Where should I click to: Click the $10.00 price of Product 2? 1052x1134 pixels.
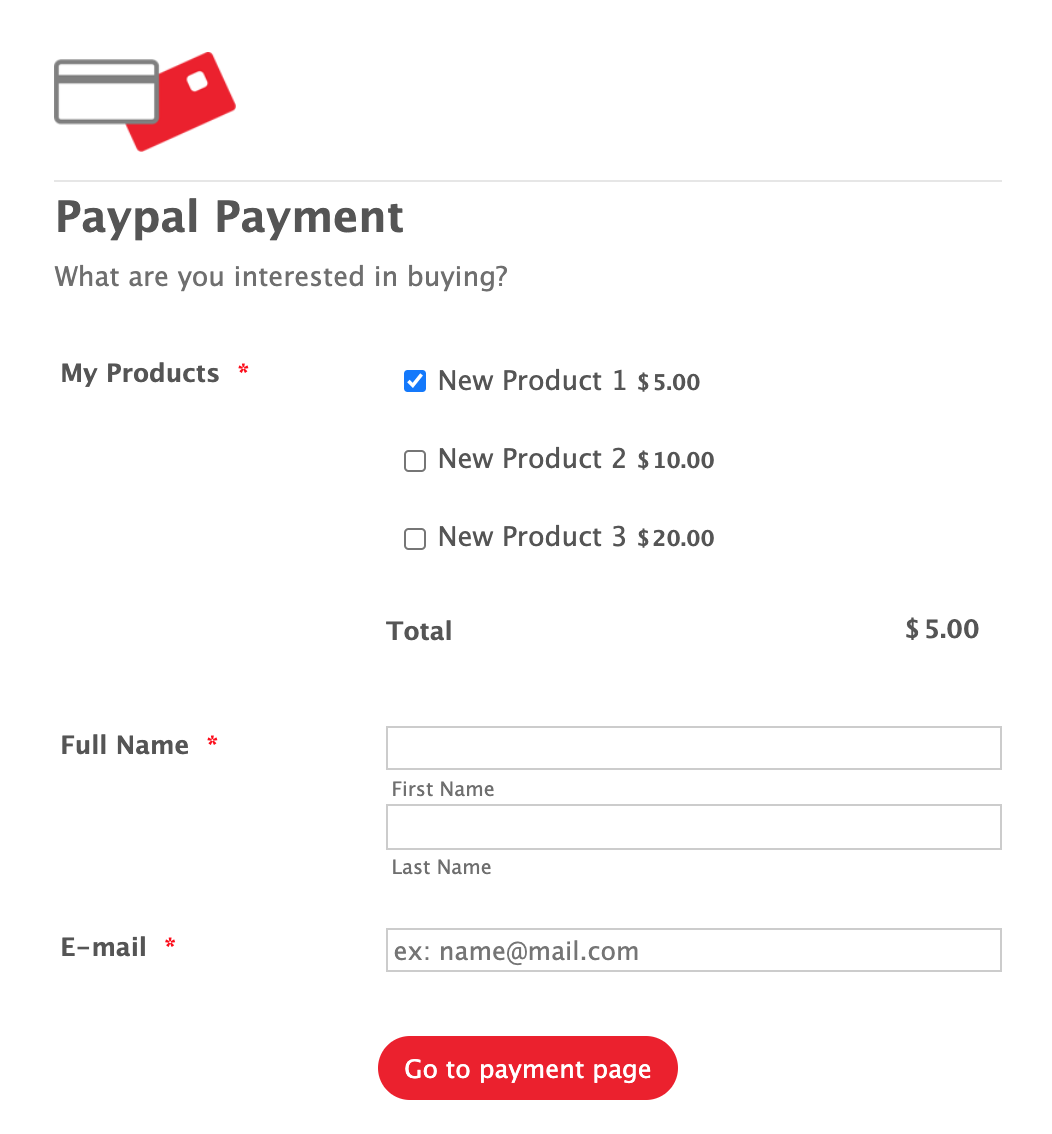coord(676,460)
